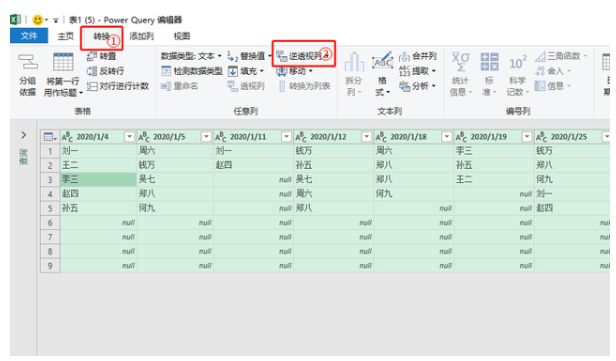Viewport: 616px width, 361px height.
Task: Click Replace Values (替换值) button
Action: click(249, 56)
